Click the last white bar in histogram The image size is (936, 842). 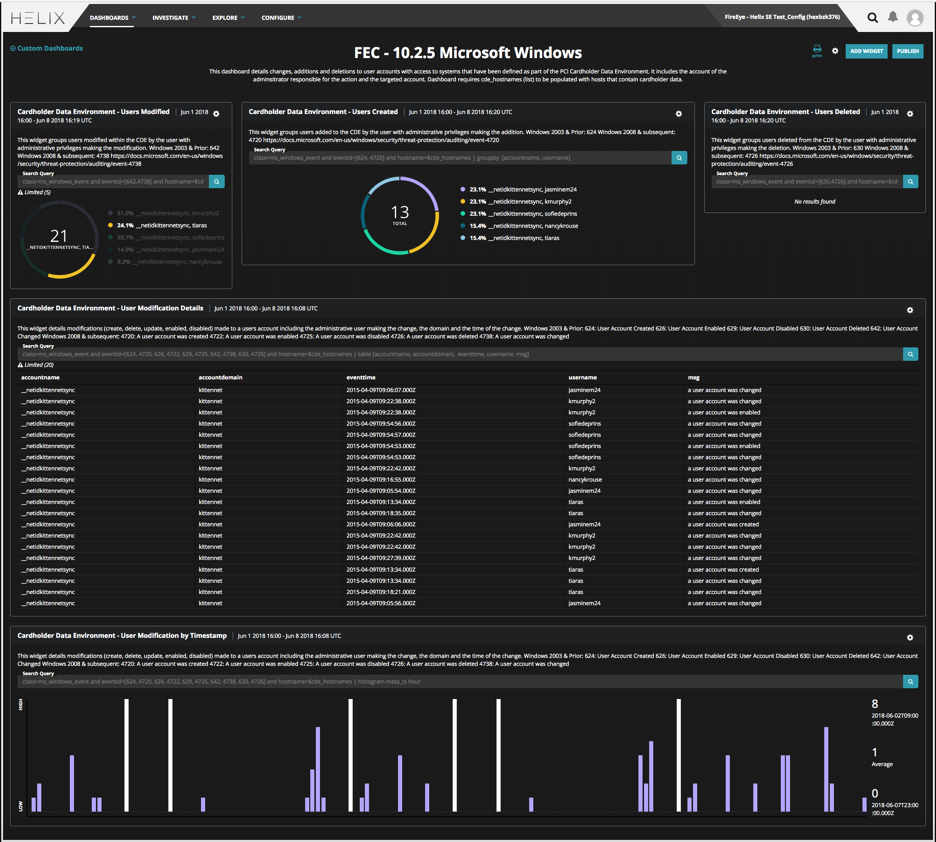coord(678,755)
